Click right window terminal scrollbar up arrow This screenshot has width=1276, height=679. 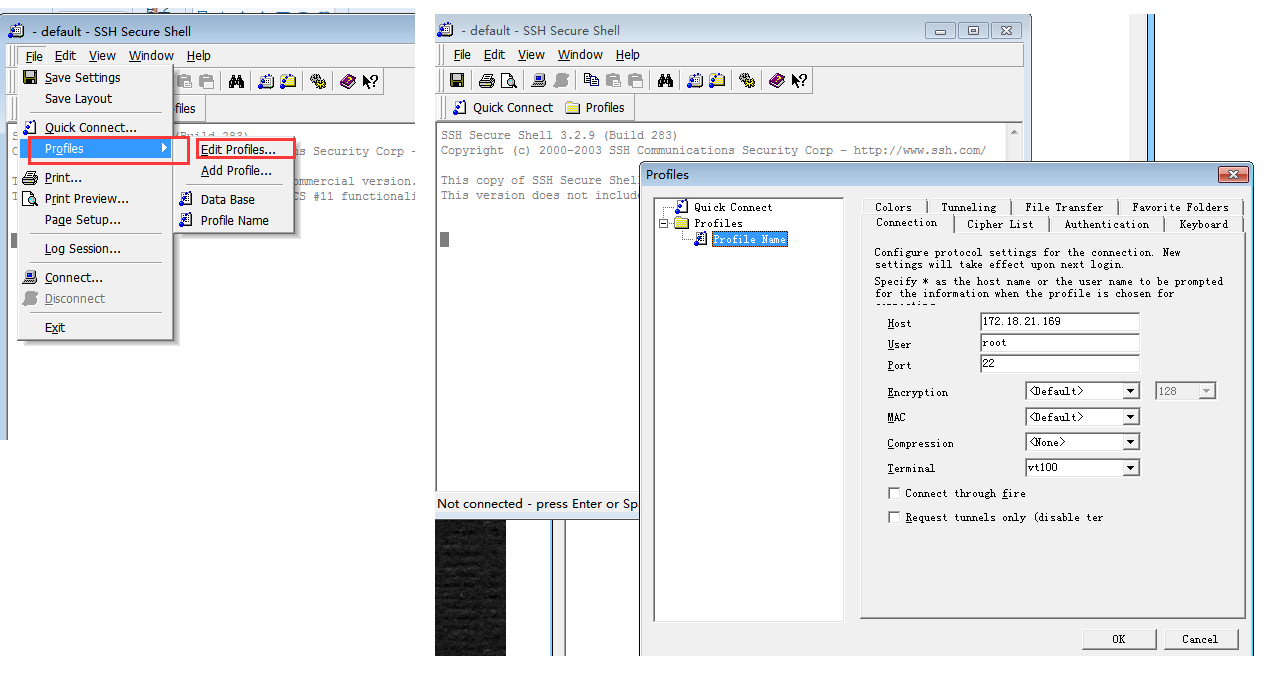pos(1015,132)
